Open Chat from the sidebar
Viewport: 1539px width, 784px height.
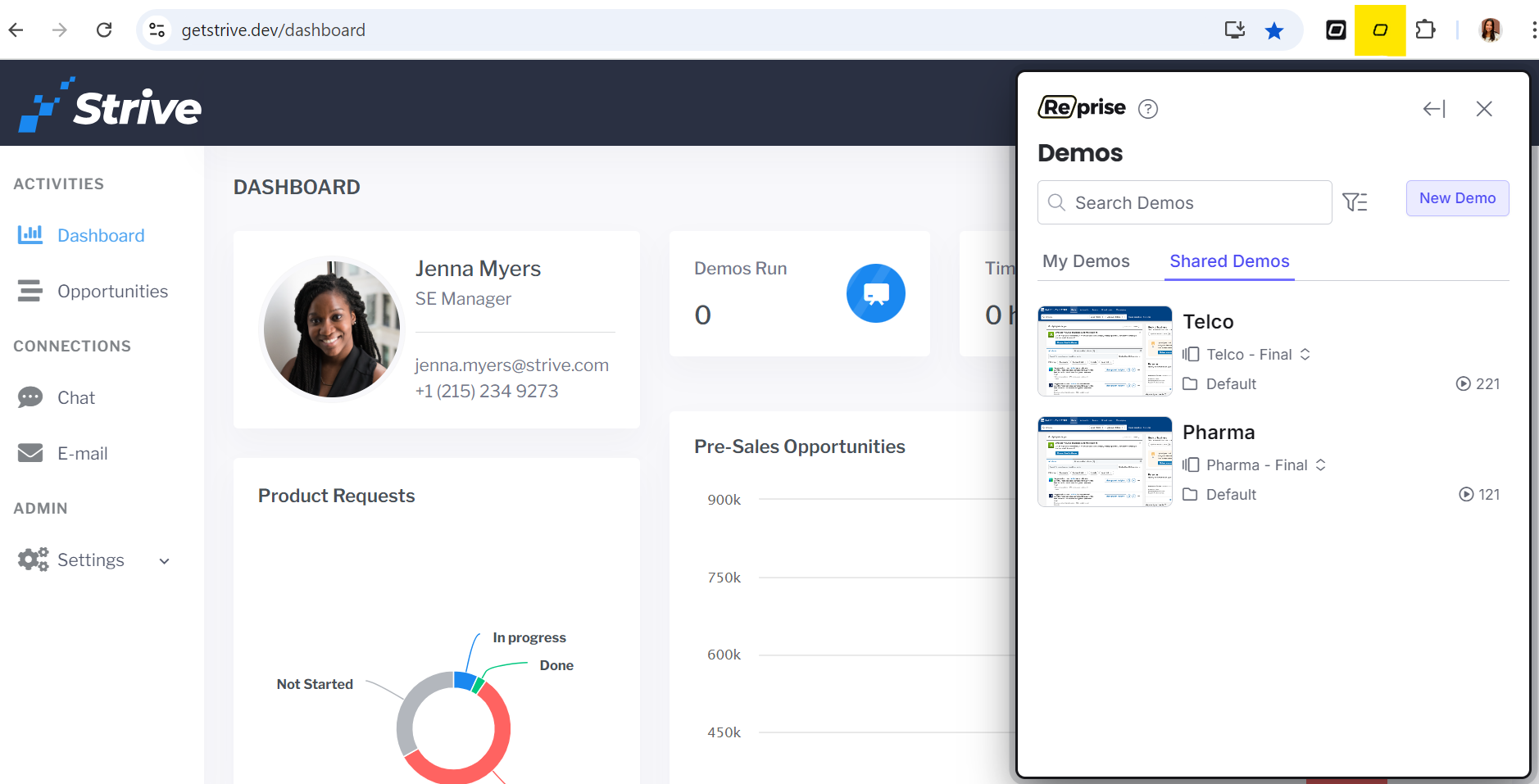(x=76, y=398)
